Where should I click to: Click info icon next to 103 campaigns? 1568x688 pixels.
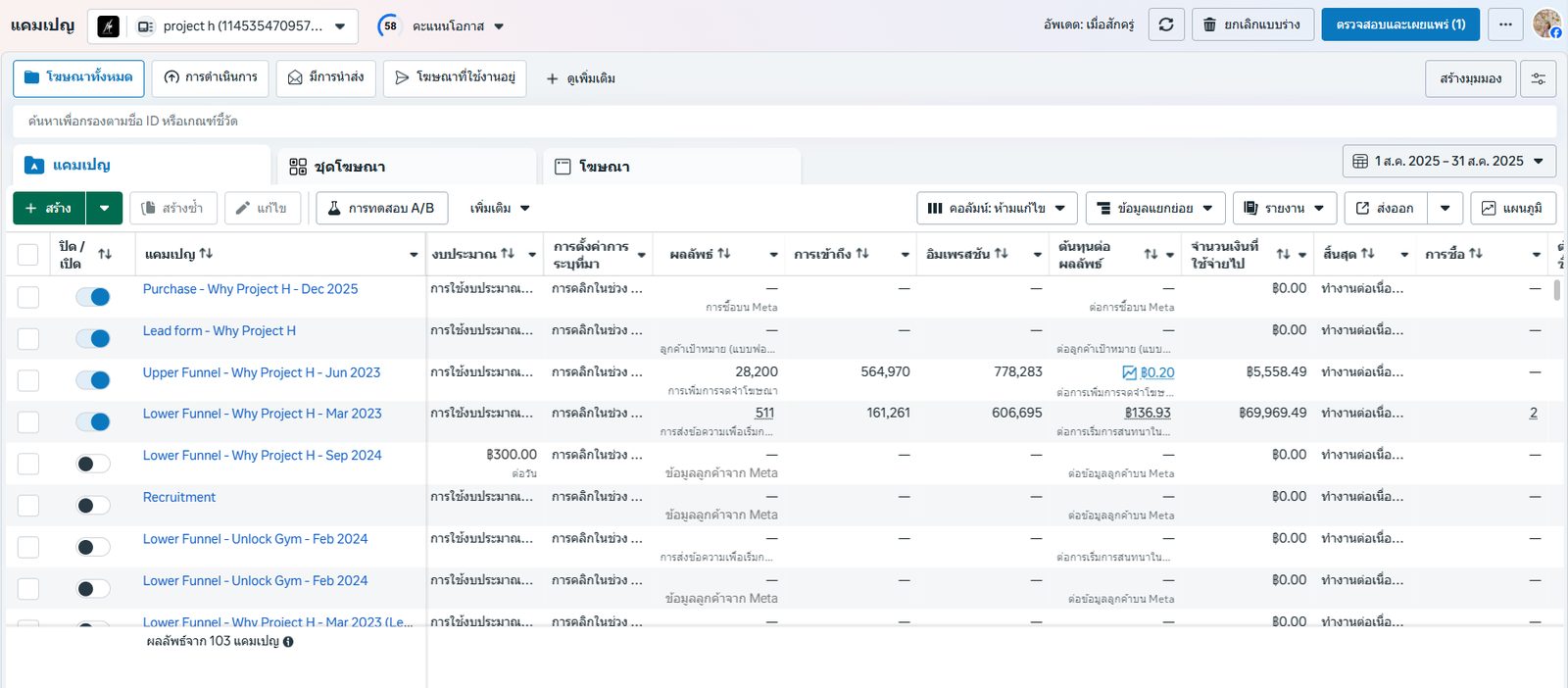(288, 642)
